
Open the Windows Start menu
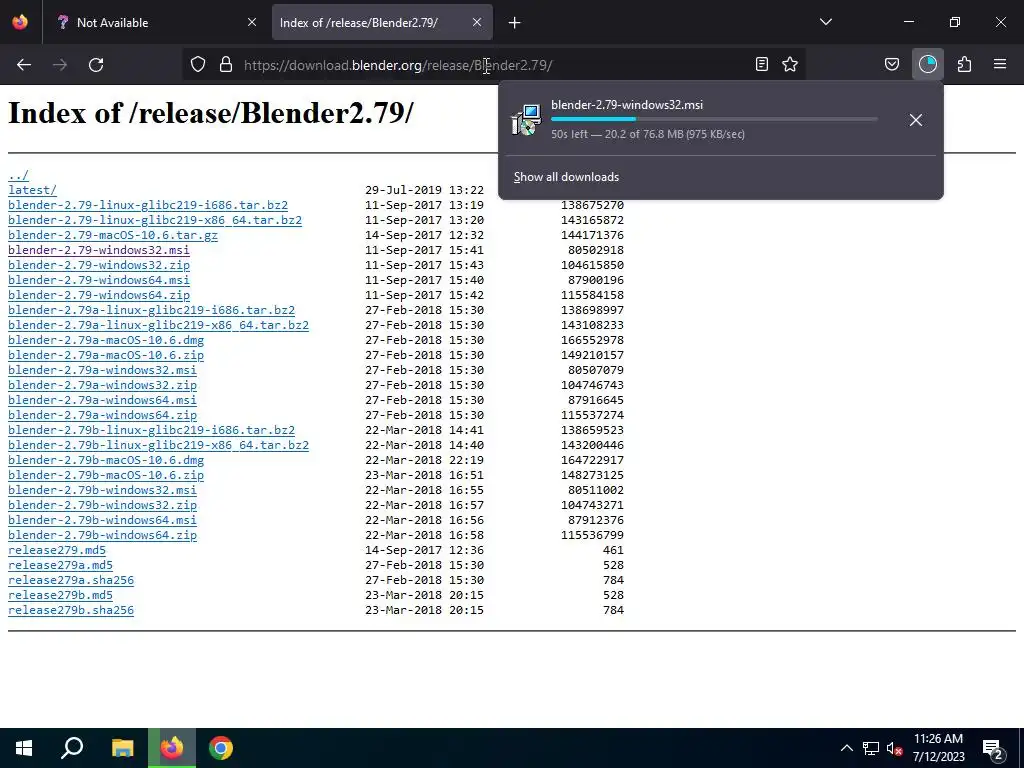pyautogui.click(x=24, y=748)
